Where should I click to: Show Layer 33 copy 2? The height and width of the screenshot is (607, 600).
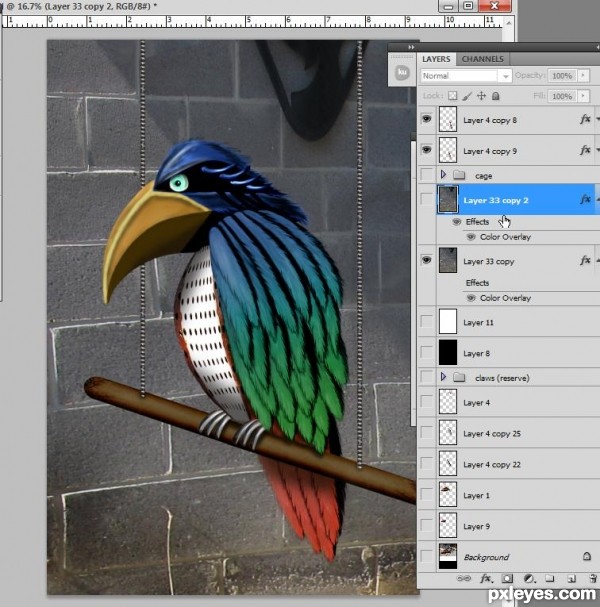coord(427,199)
